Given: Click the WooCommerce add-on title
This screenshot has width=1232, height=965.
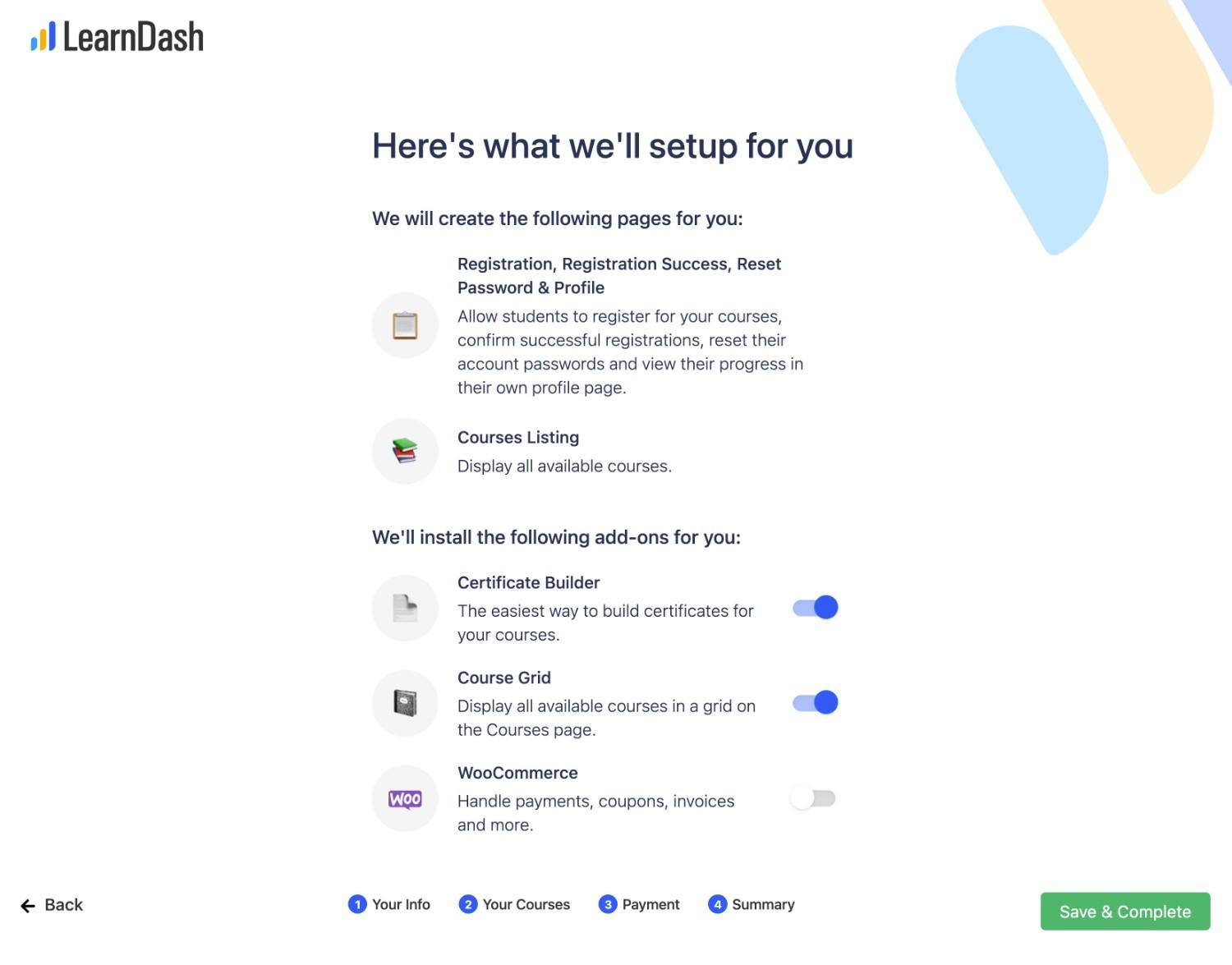Looking at the screenshot, I should (x=517, y=773).
